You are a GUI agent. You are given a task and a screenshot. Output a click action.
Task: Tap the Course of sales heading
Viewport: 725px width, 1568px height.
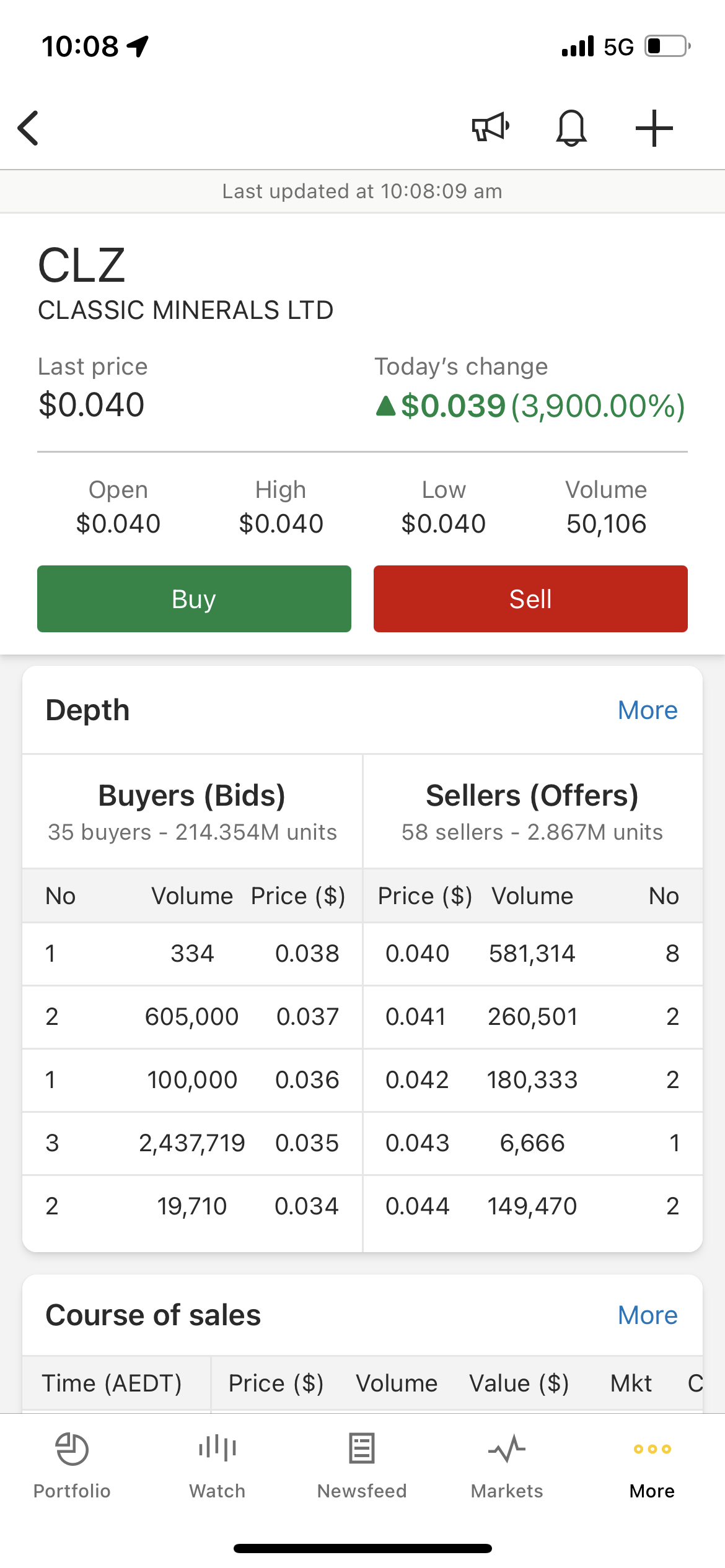[153, 1315]
